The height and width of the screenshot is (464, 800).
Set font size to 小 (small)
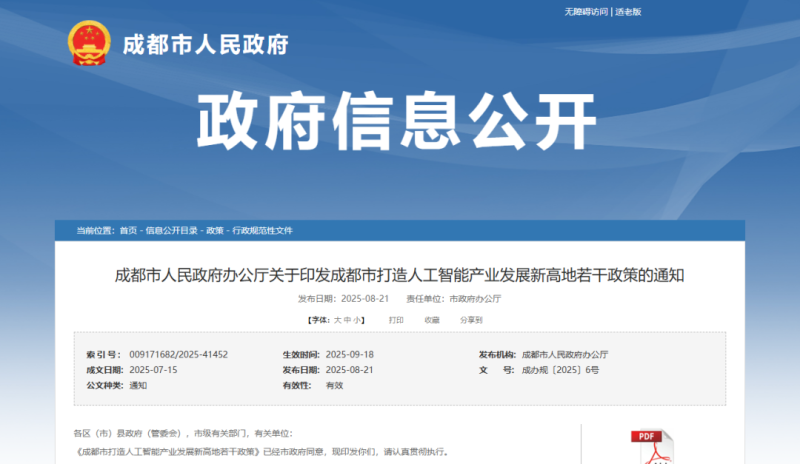357,320
